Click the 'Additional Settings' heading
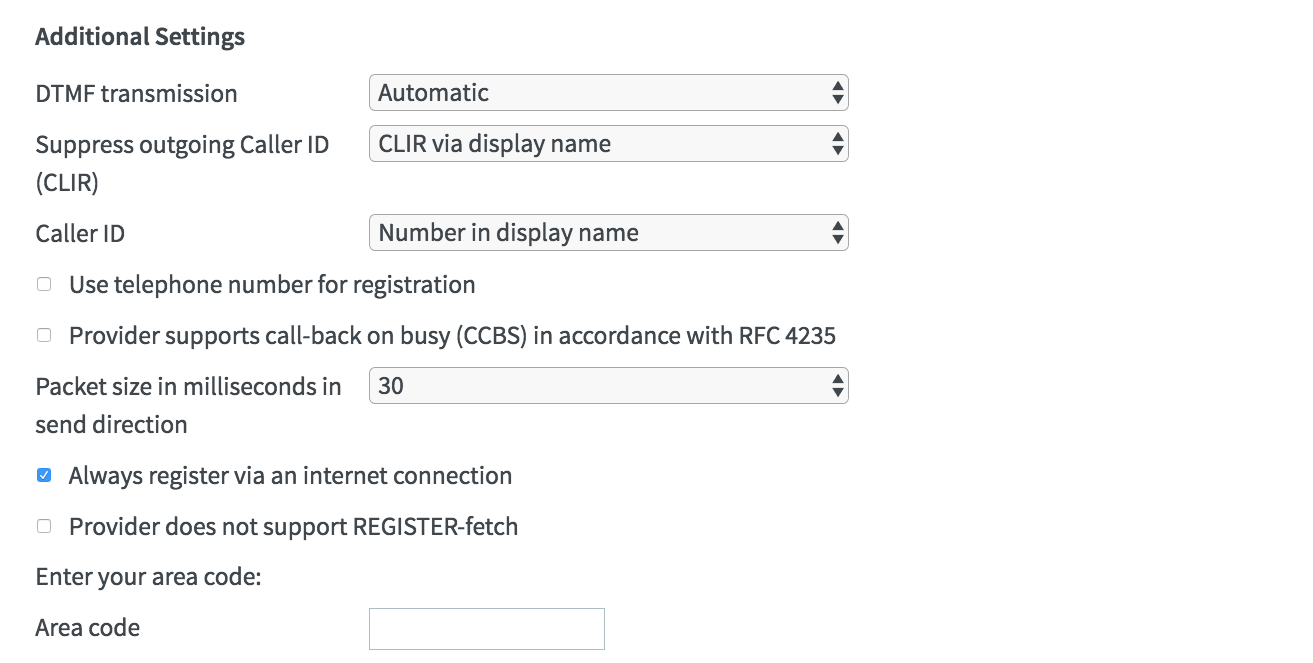This screenshot has width=1313, height=663. [x=140, y=38]
